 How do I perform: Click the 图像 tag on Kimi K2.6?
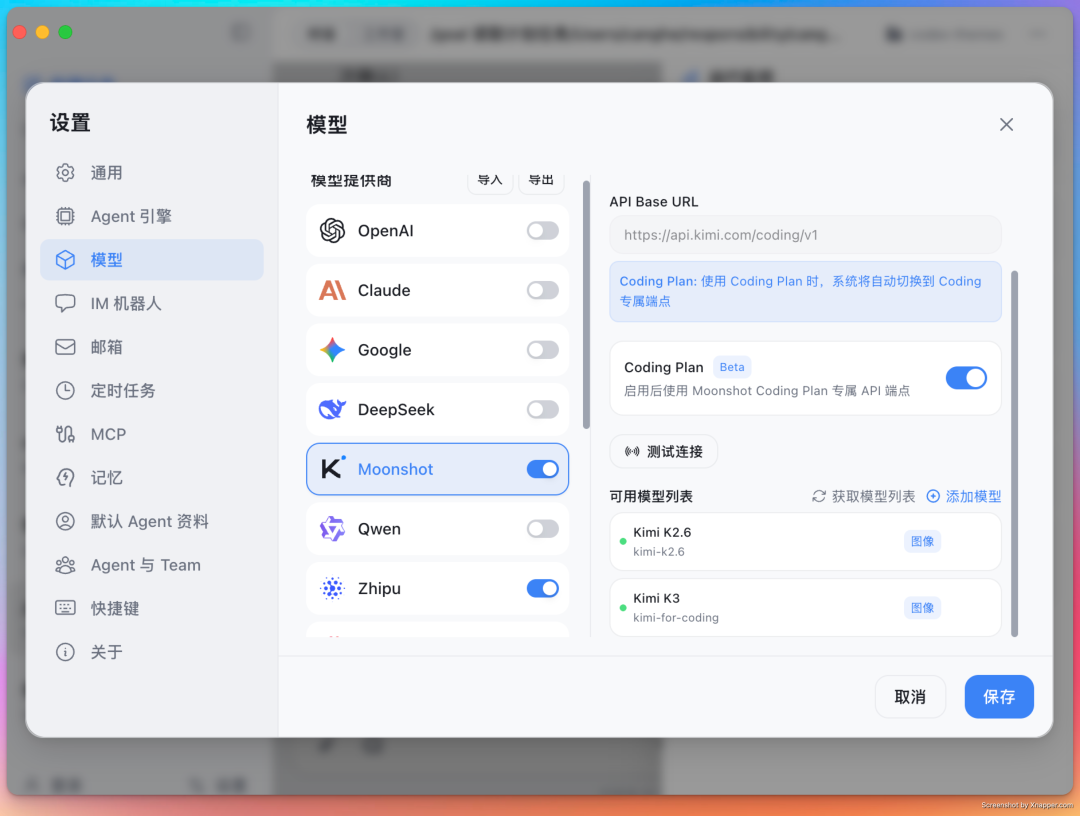point(922,541)
